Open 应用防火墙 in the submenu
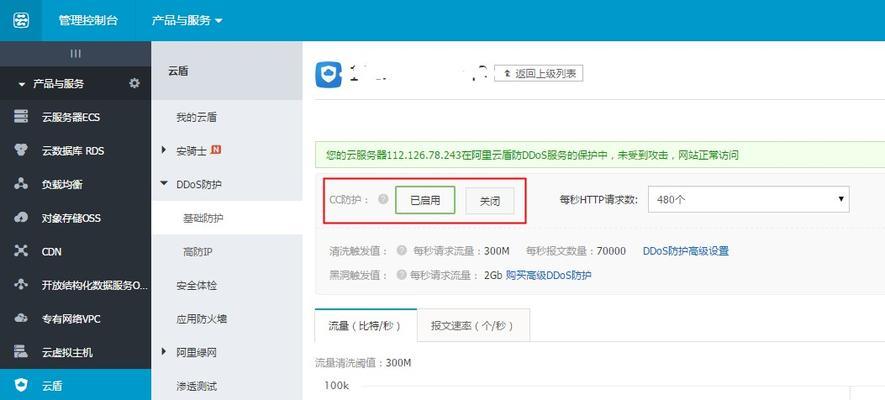This screenshot has height=400, width=885. point(201,319)
